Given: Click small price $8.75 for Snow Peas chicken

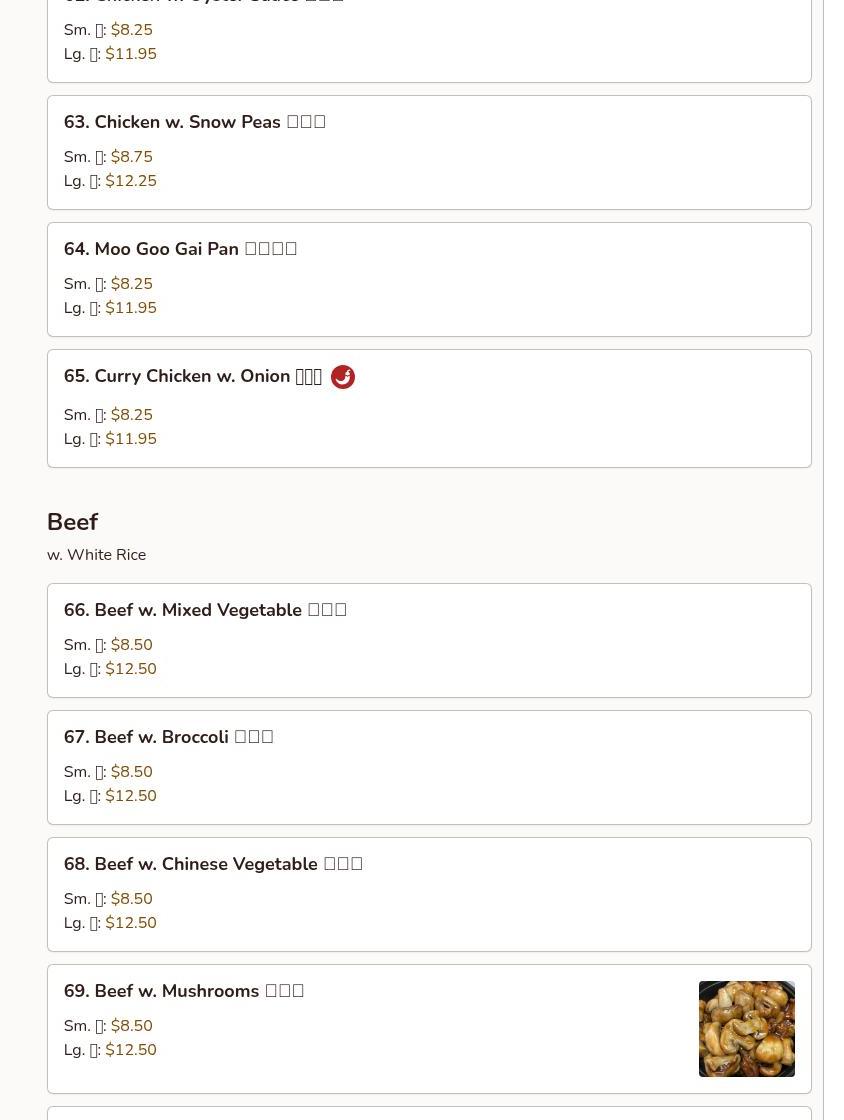Looking at the screenshot, I should (x=131, y=157).
